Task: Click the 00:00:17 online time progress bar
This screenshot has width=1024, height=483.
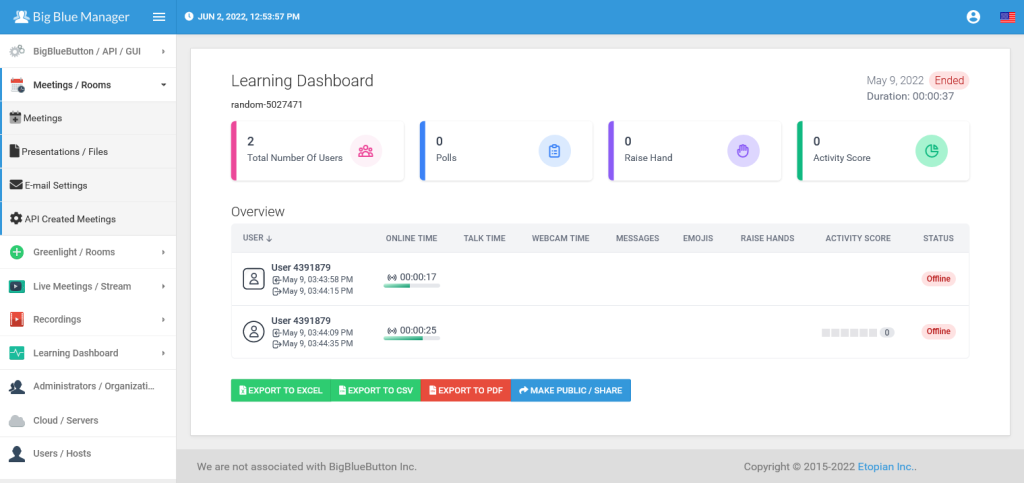Action: pos(411,285)
